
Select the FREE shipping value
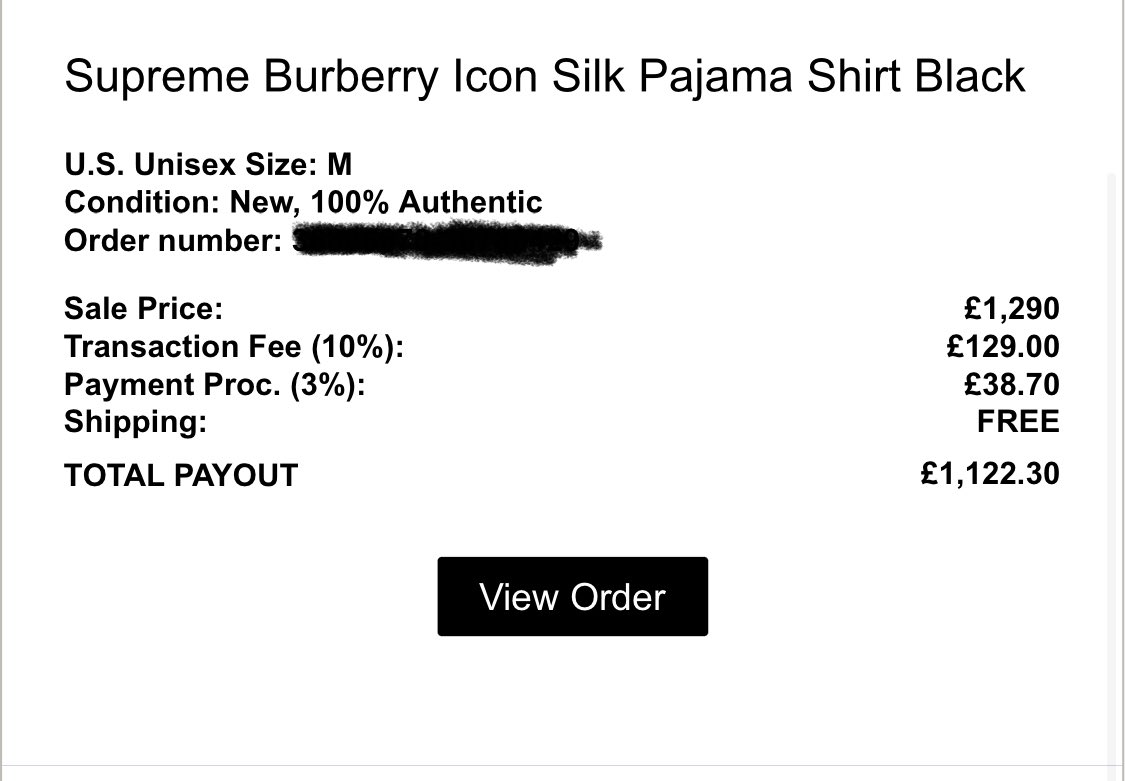(1018, 422)
